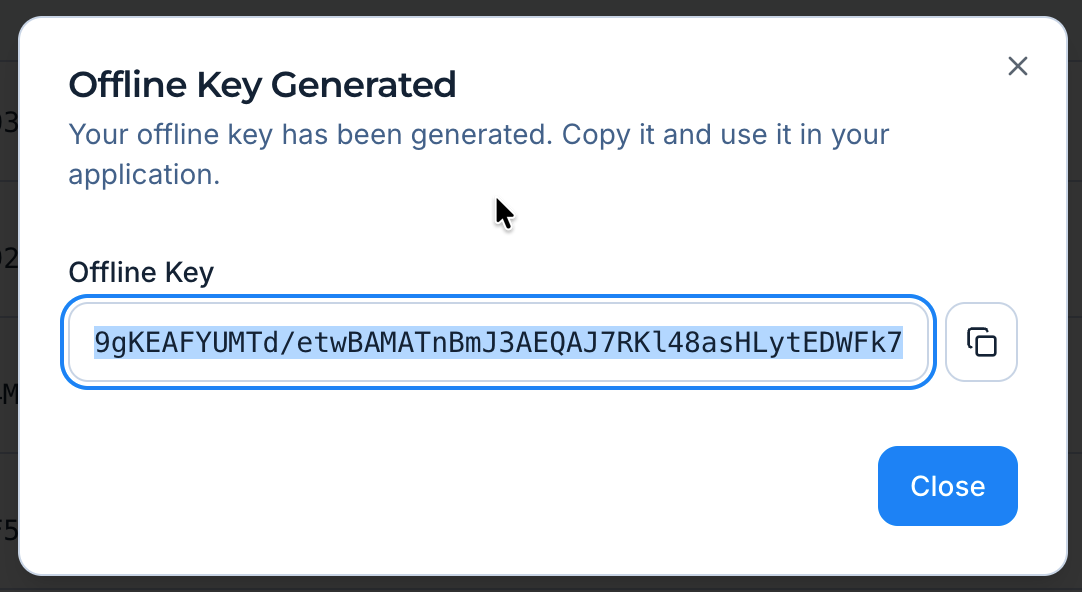Close the modal via the top-right X
The width and height of the screenshot is (1082, 592).
point(1017,66)
